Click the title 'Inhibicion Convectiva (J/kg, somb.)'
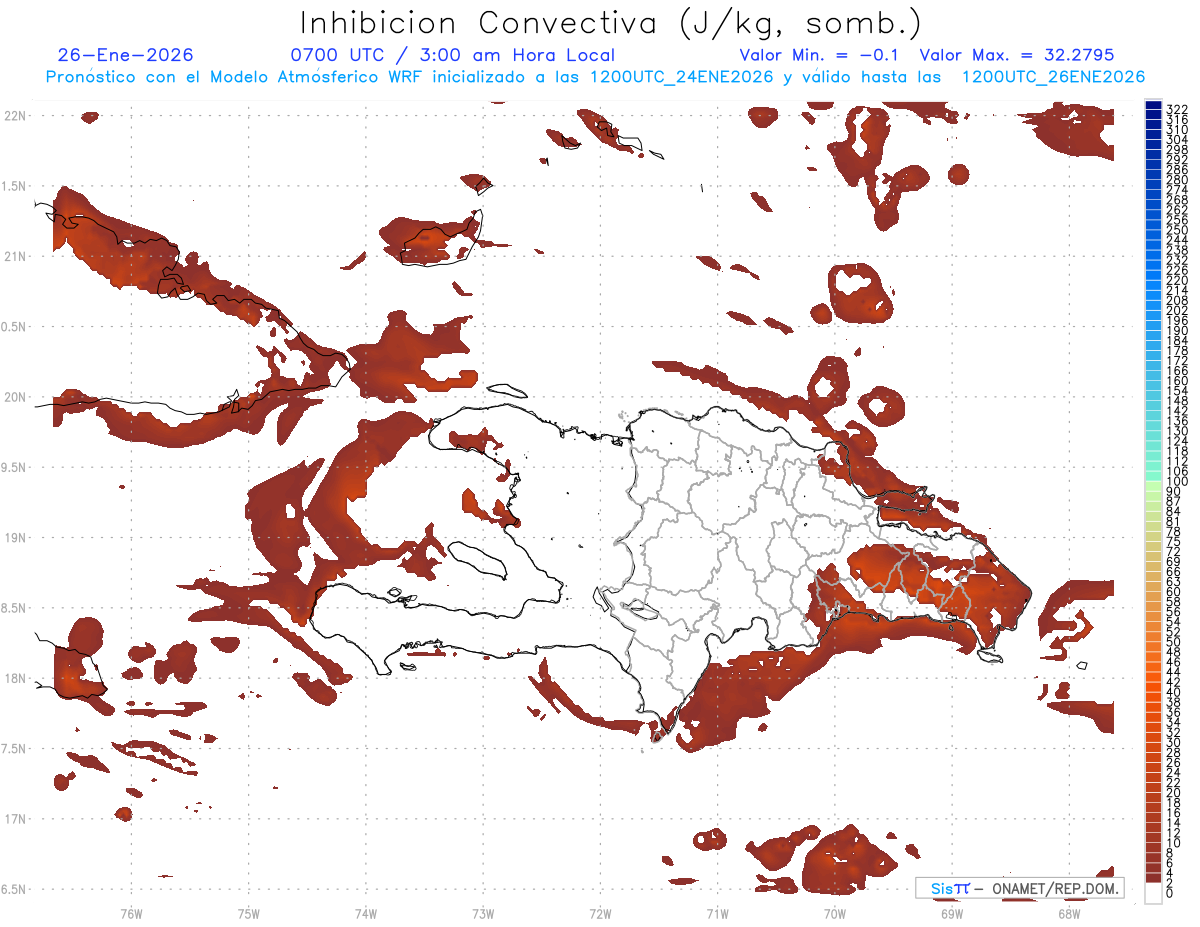Image resolution: width=1200 pixels, height=927 pixels. (611, 23)
